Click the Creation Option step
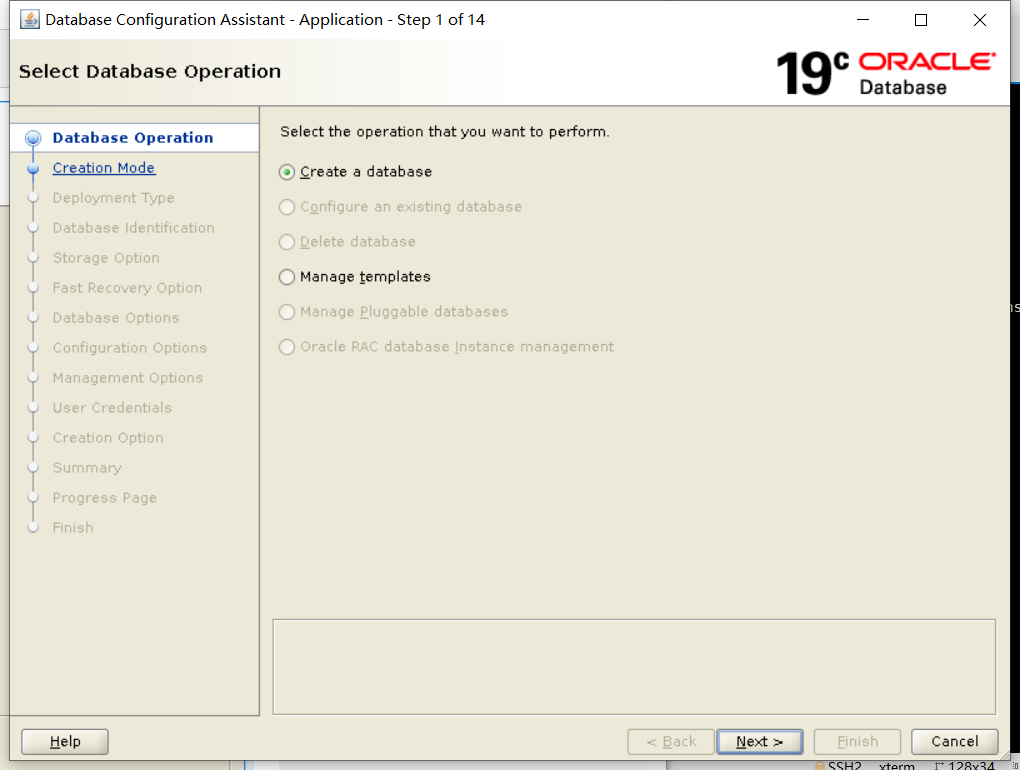Image resolution: width=1020 pixels, height=770 pixels. [x=108, y=438]
